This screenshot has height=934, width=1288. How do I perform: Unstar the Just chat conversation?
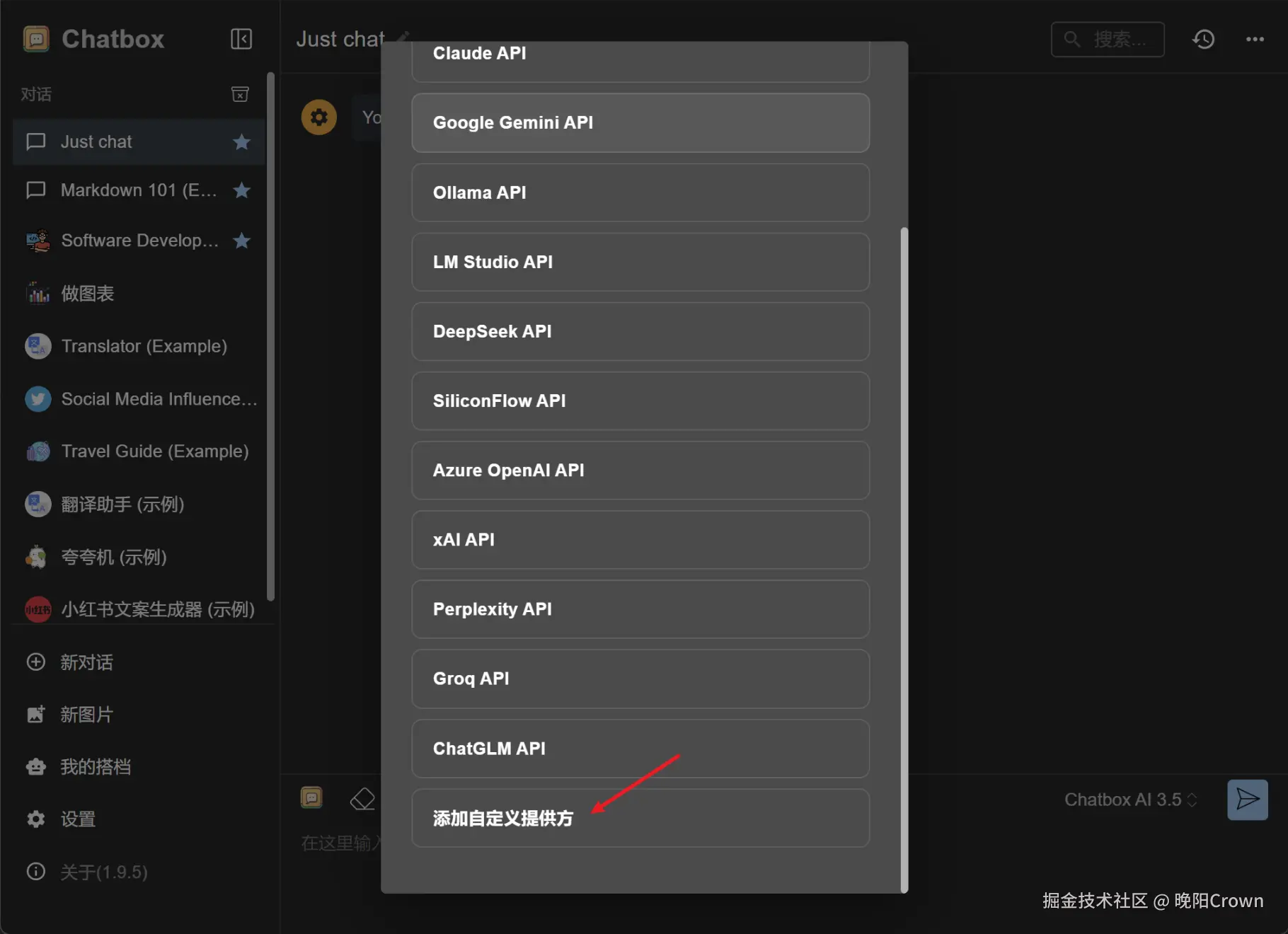click(241, 142)
